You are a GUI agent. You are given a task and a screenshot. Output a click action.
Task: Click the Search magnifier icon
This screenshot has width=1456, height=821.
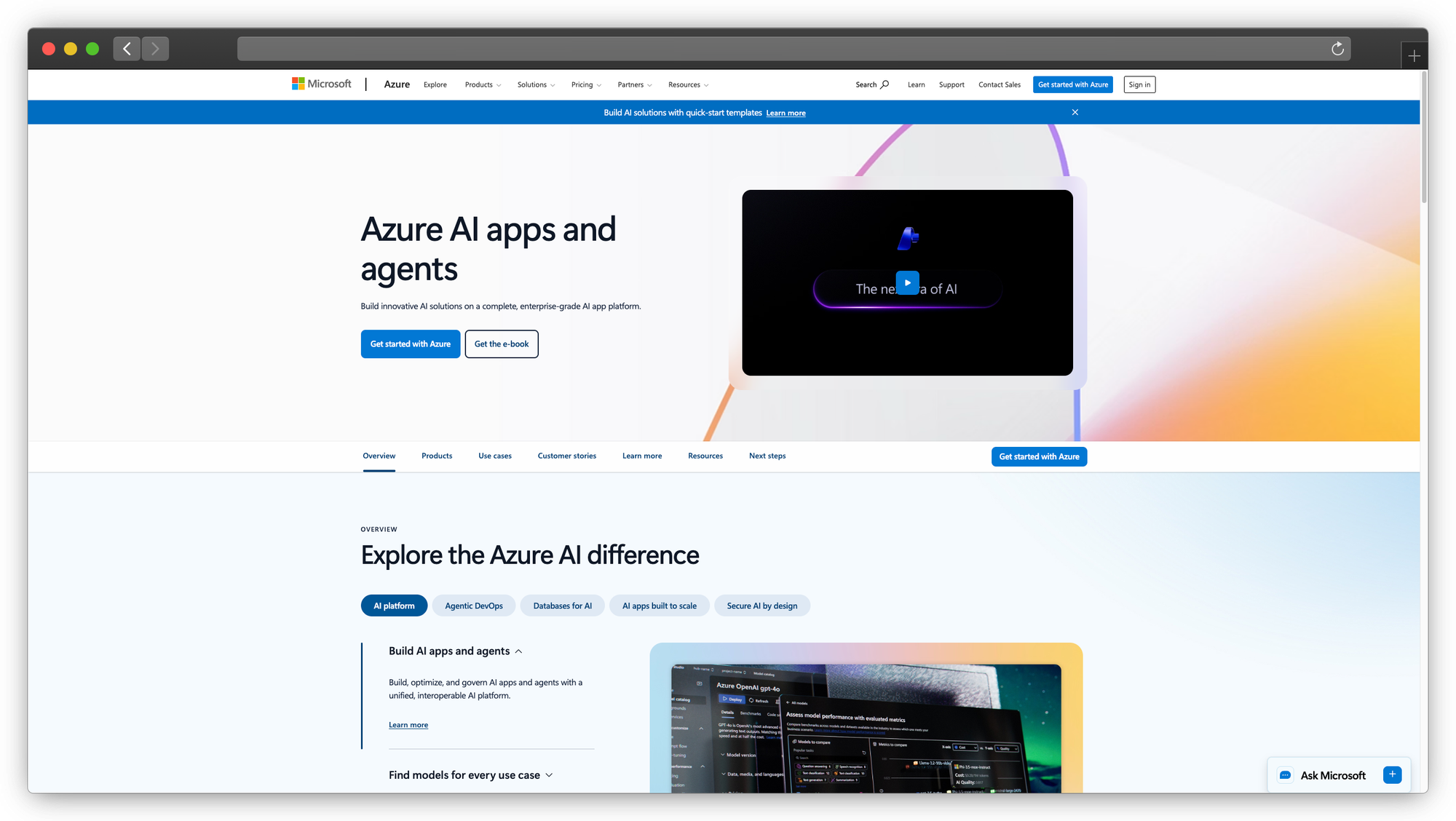pyautogui.click(x=885, y=84)
